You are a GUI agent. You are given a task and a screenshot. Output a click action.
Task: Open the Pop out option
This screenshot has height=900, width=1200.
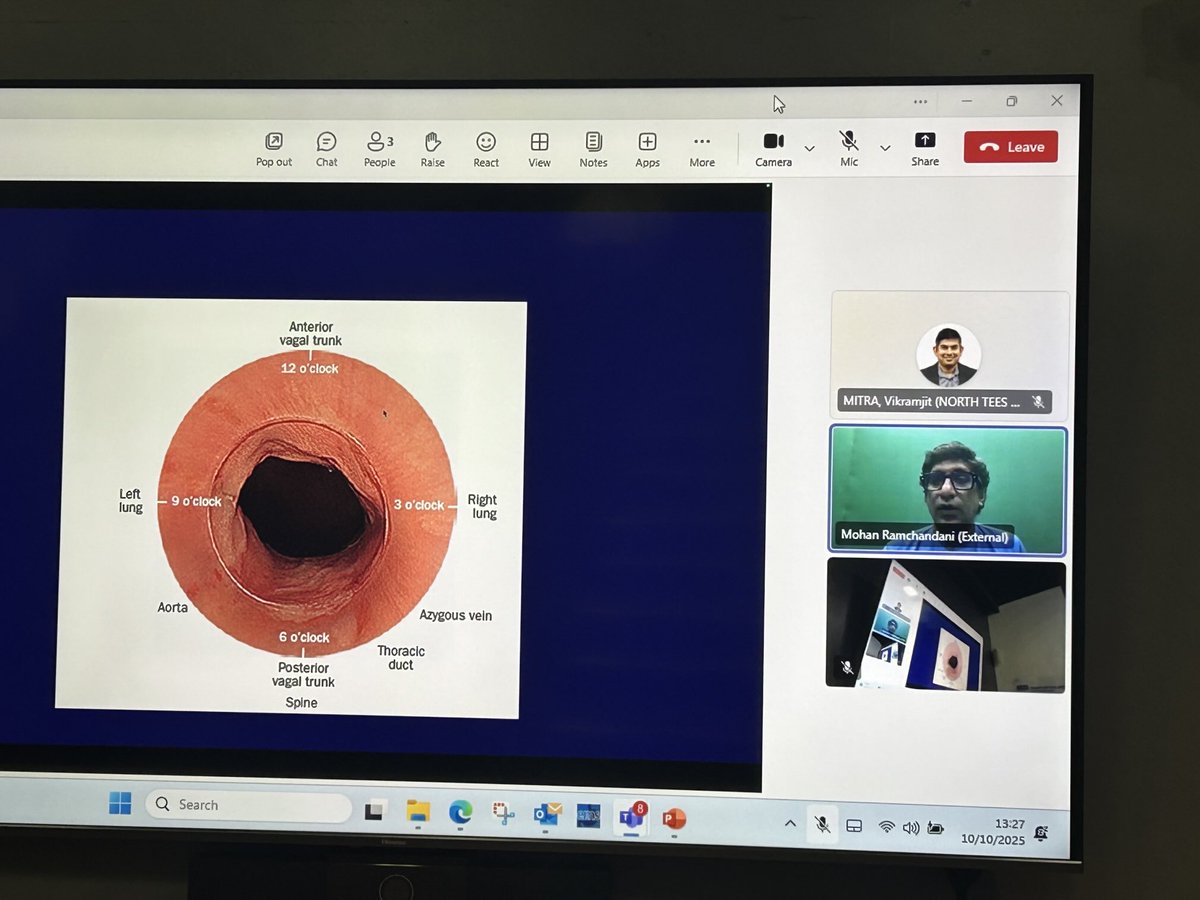click(273, 150)
